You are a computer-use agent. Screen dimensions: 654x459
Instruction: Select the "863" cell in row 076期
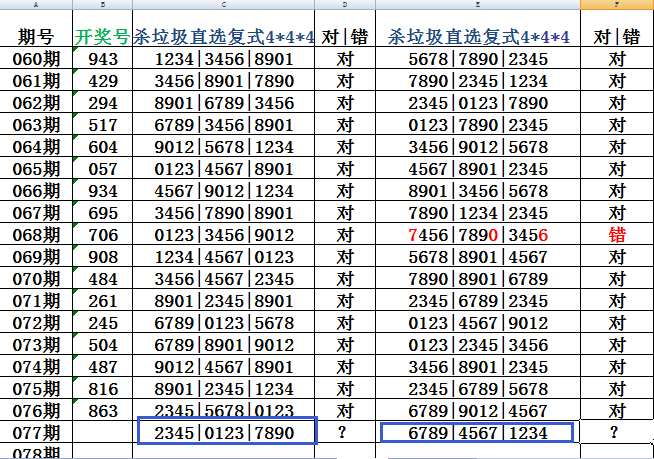[102, 410]
